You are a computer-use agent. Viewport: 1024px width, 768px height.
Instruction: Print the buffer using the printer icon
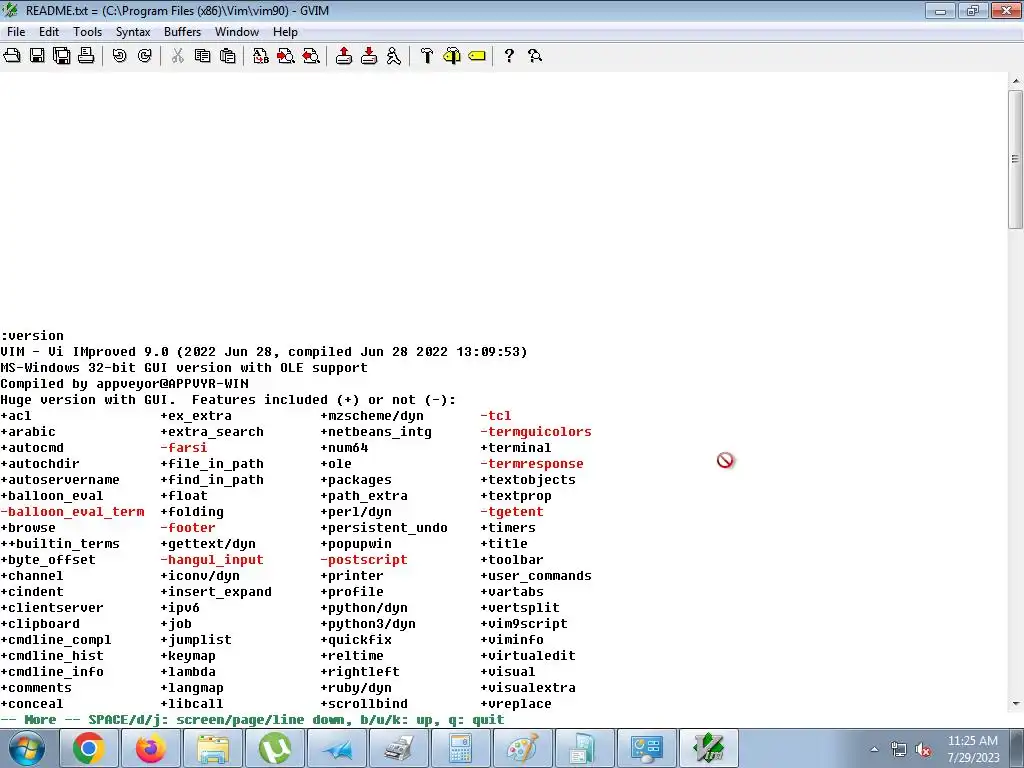(x=86, y=56)
